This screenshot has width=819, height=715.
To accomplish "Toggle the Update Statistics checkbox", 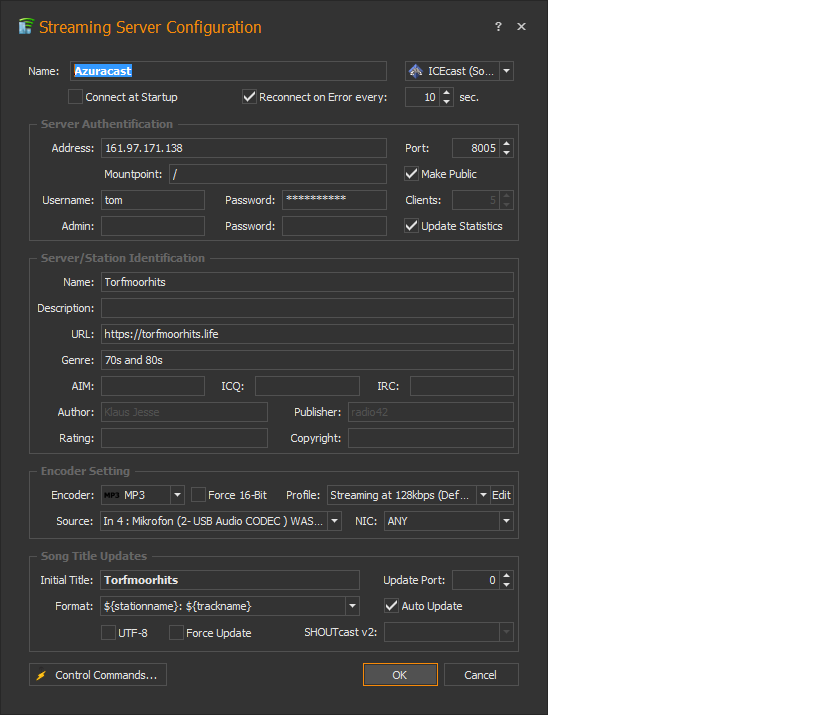I will tap(412, 226).
